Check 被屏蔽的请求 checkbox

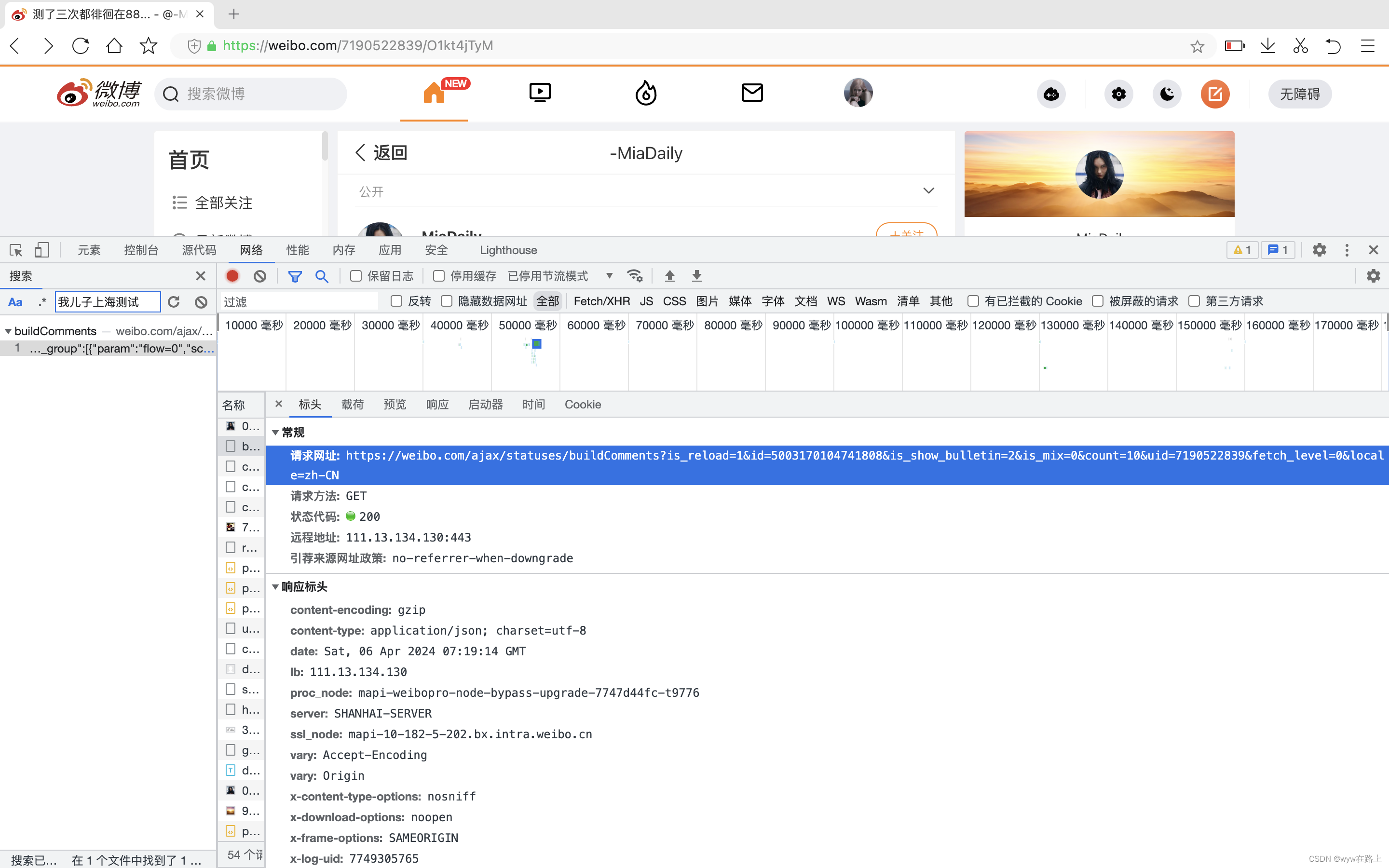point(1098,301)
